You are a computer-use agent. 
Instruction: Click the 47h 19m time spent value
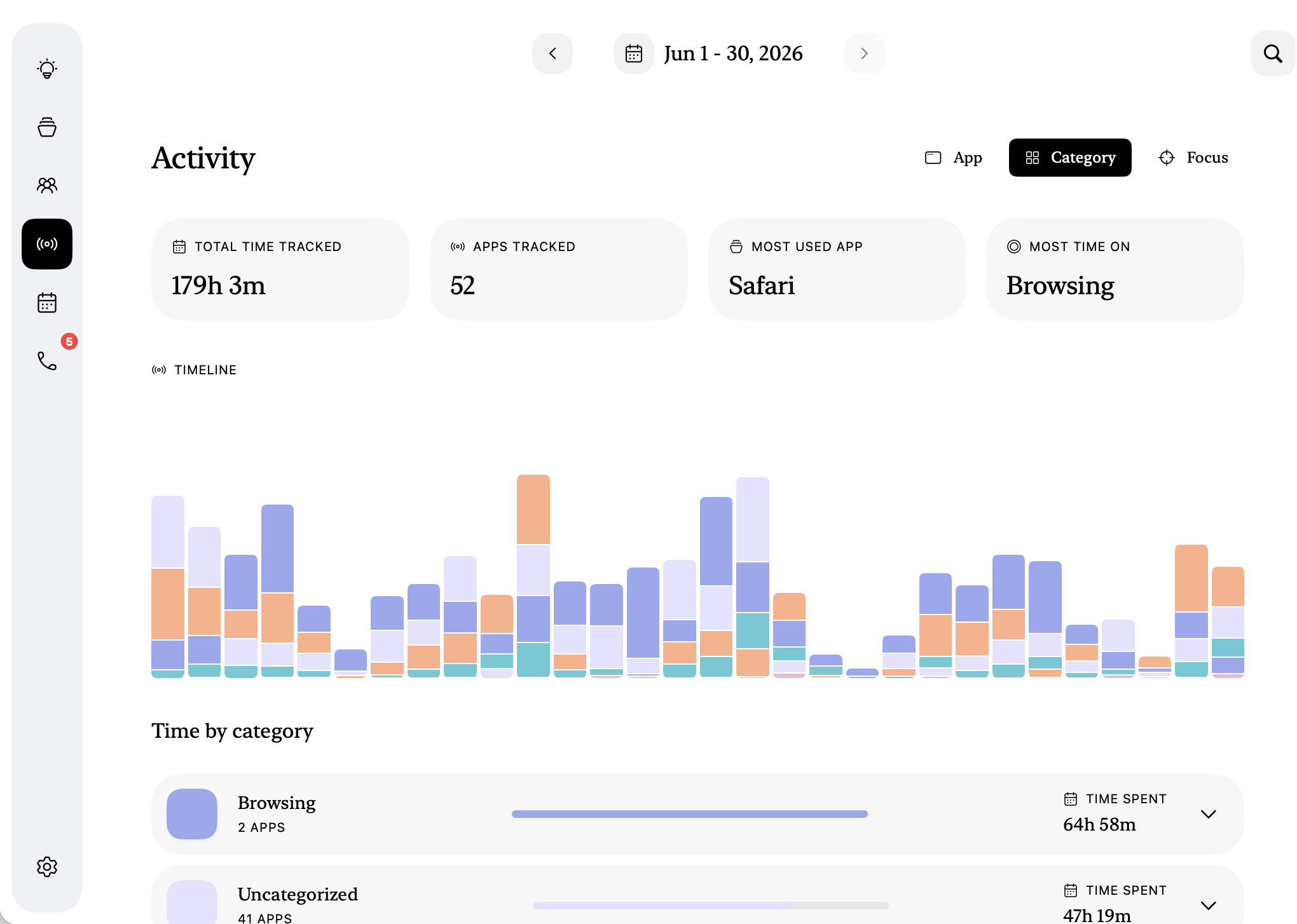(x=1097, y=915)
